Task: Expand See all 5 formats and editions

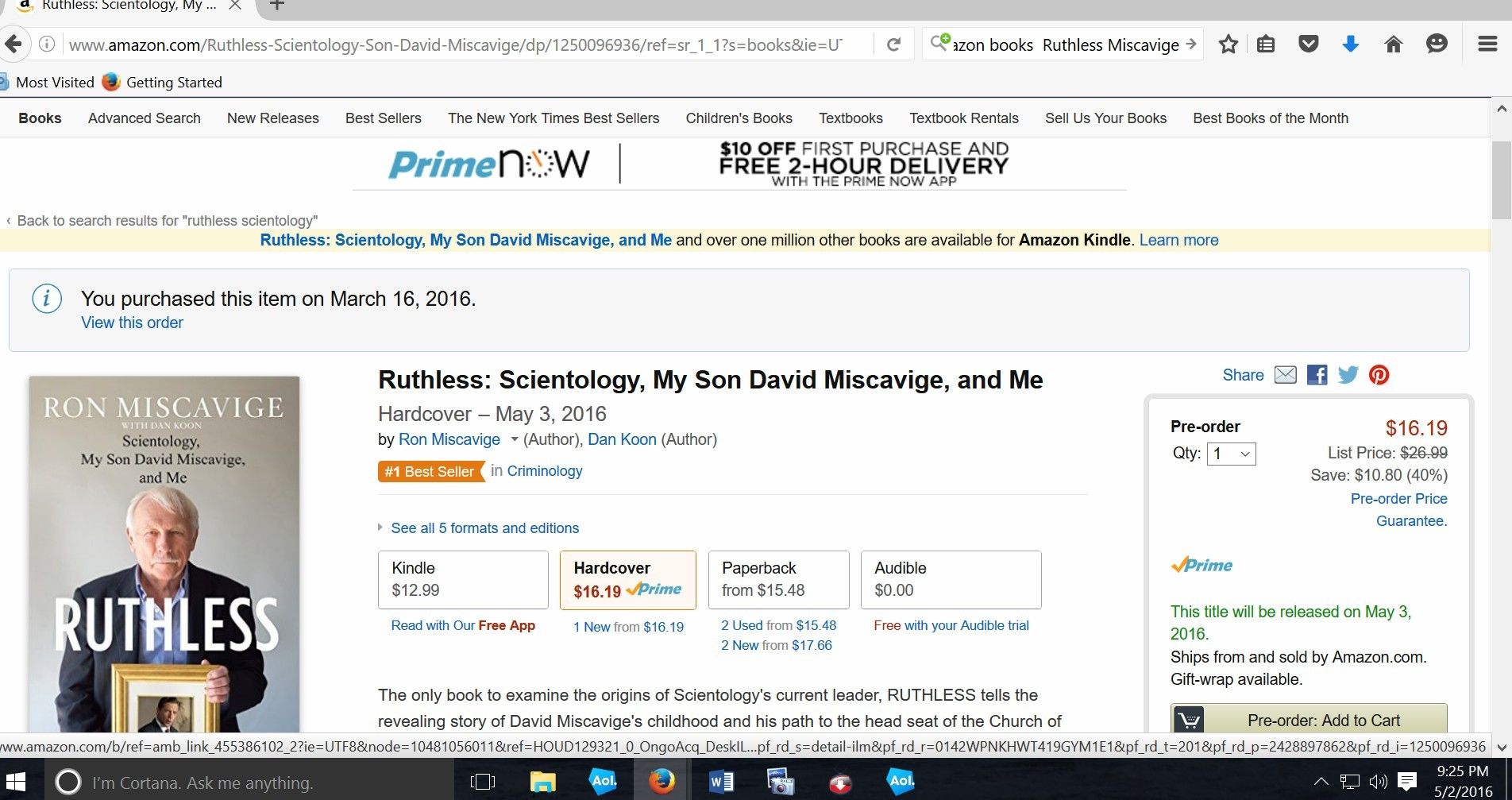Action: click(484, 528)
